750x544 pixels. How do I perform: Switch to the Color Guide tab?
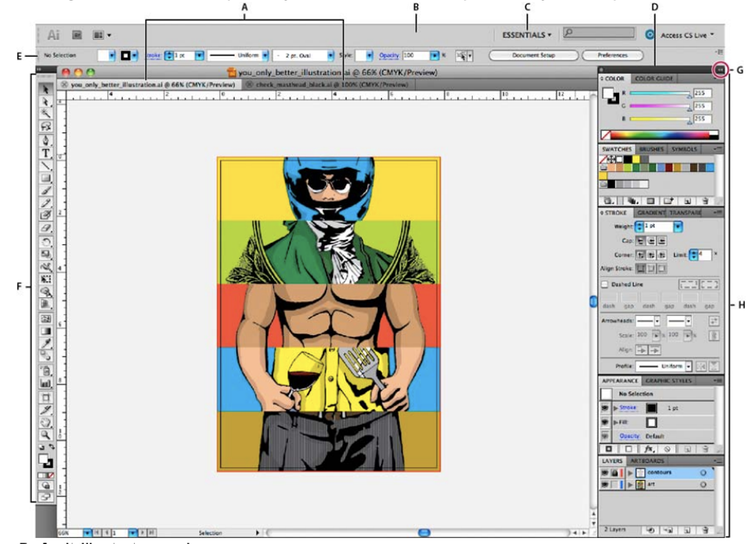point(653,78)
